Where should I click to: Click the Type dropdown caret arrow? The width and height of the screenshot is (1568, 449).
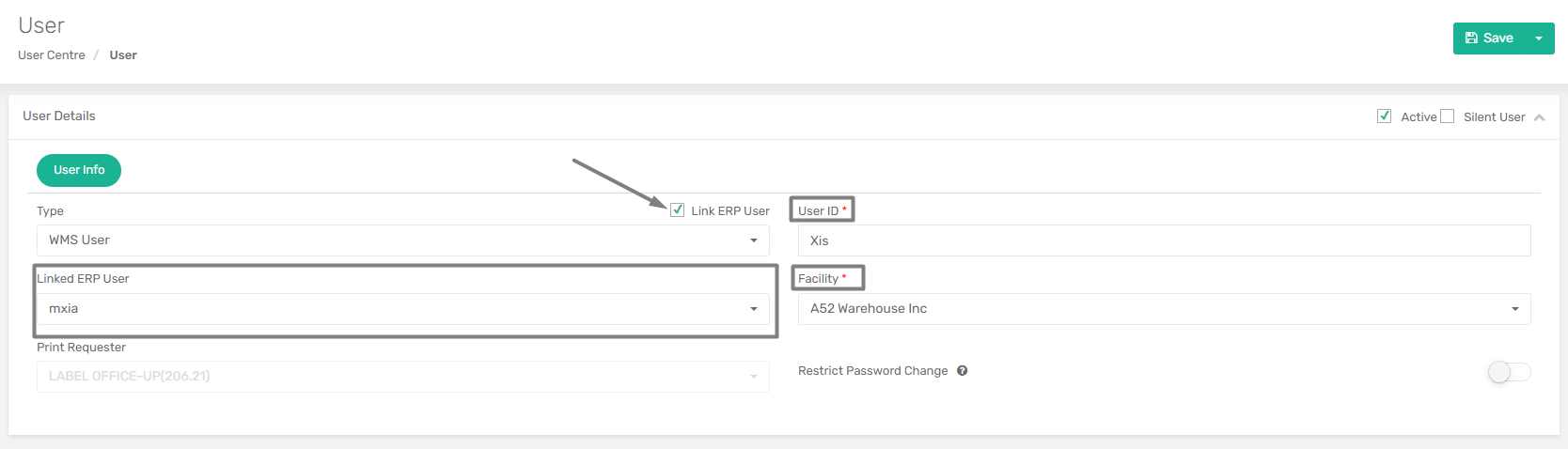(x=753, y=240)
